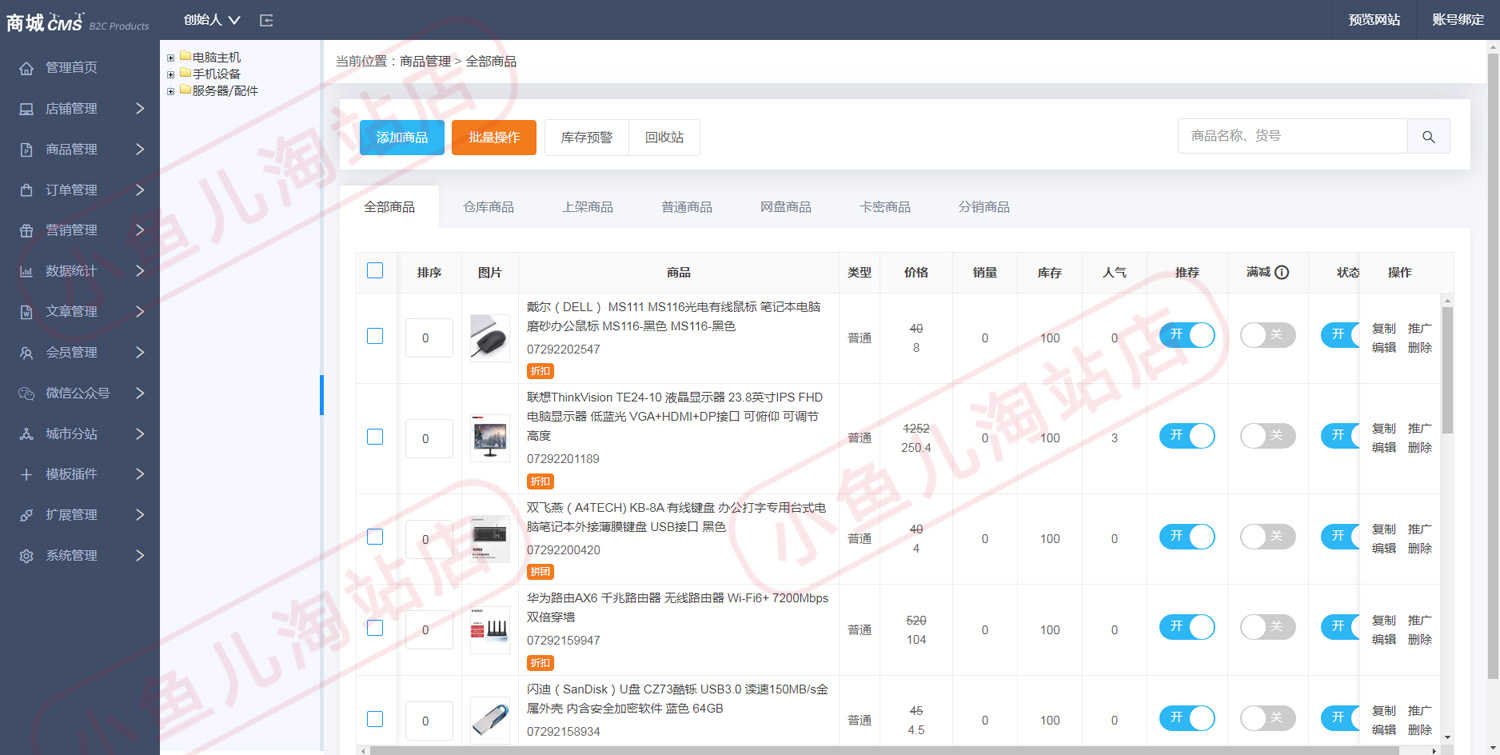Check the box for the A4TECH KB-8A row
The width and height of the screenshot is (1500, 755).
coord(375,537)
